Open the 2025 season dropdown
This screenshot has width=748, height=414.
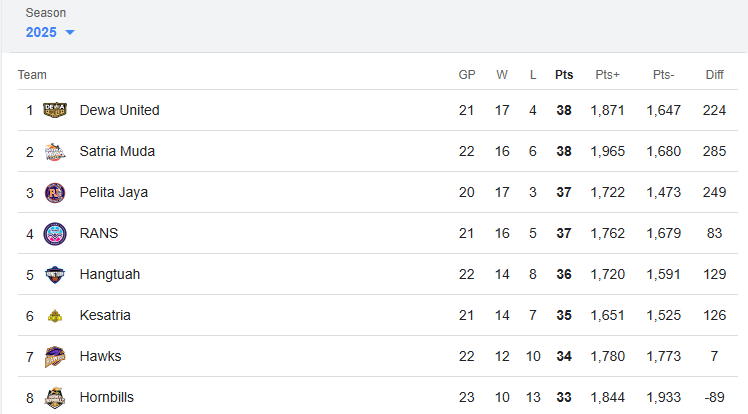tap(50, 32)
